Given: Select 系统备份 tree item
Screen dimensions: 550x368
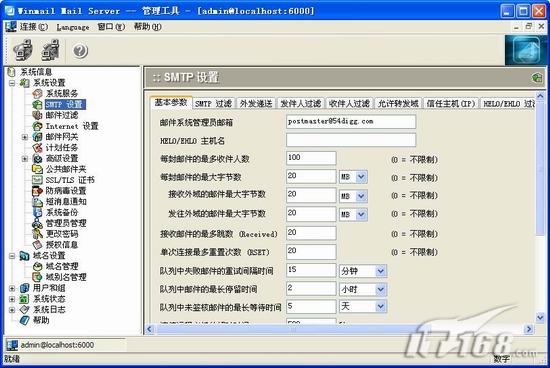Looking at the screenshot, I should click(x=62, y=212).
